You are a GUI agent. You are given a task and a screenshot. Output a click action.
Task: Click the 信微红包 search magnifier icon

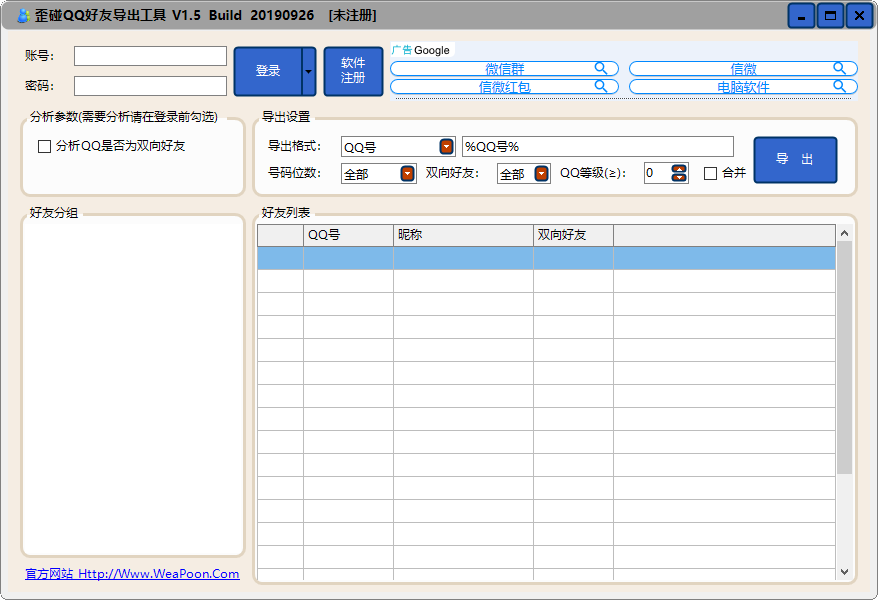(x=603, y=87)
